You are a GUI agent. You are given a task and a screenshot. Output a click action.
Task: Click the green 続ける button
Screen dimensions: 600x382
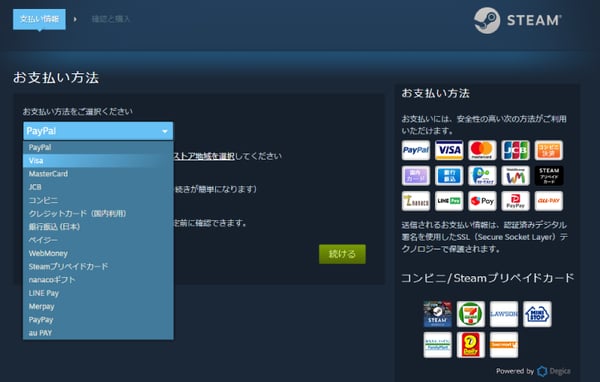click(342, 254)
